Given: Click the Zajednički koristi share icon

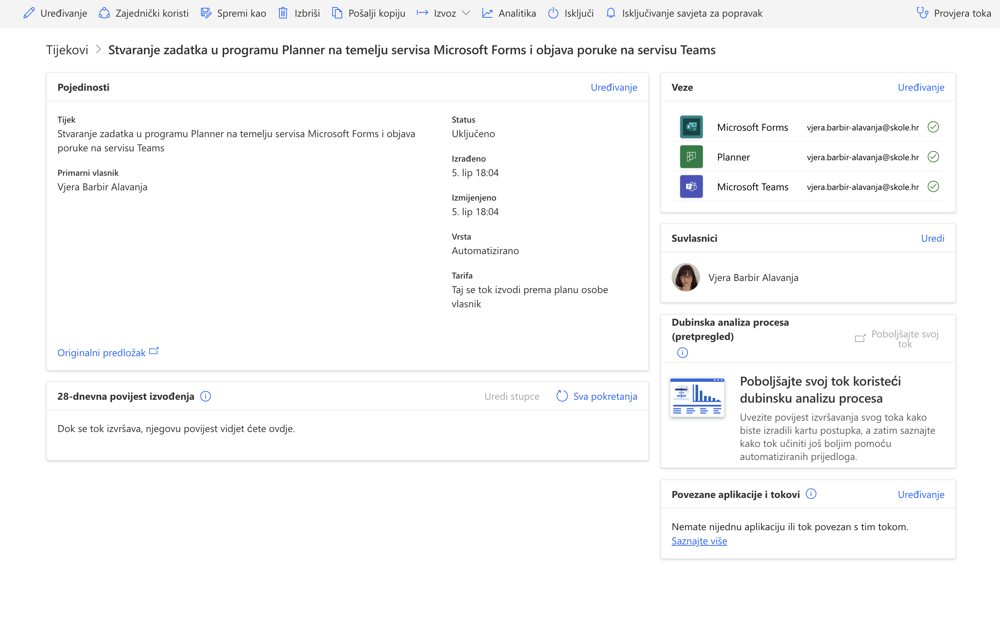Looking at the screenshot, I should pos(104,13).
